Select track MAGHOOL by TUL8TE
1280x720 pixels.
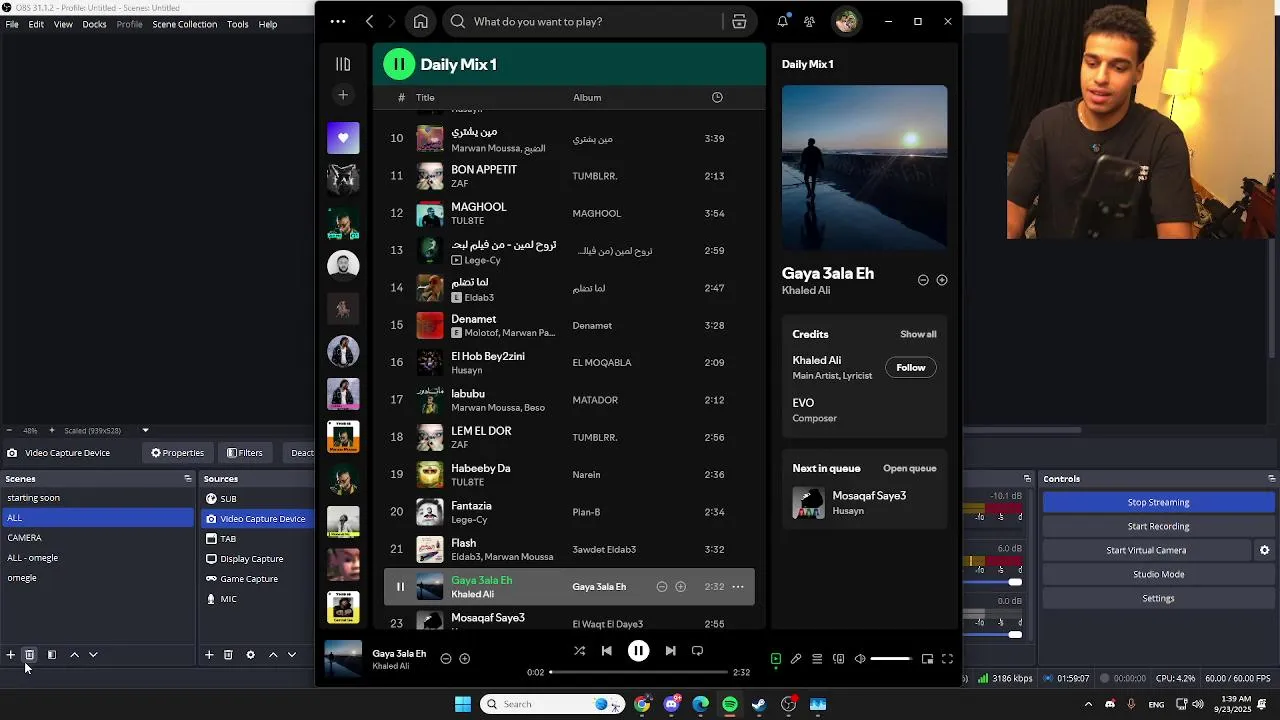[x=569, y=213]
